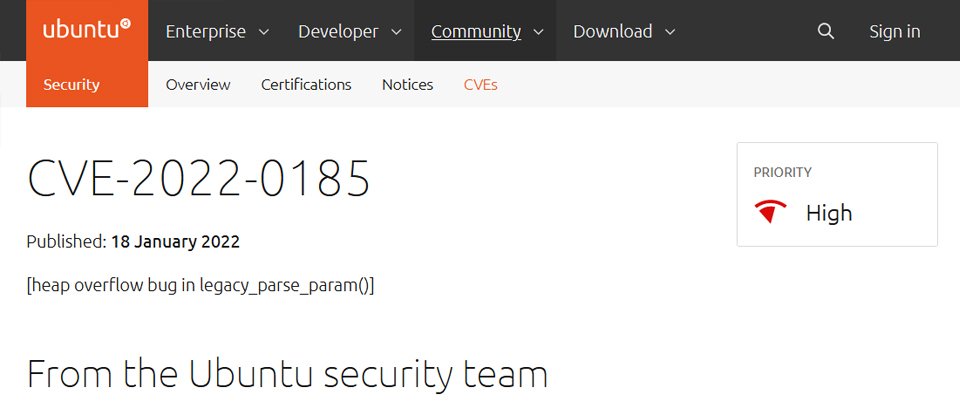Expand the chevron next to Download
This screenshot has height=420, width=960.
coord(670,32)
